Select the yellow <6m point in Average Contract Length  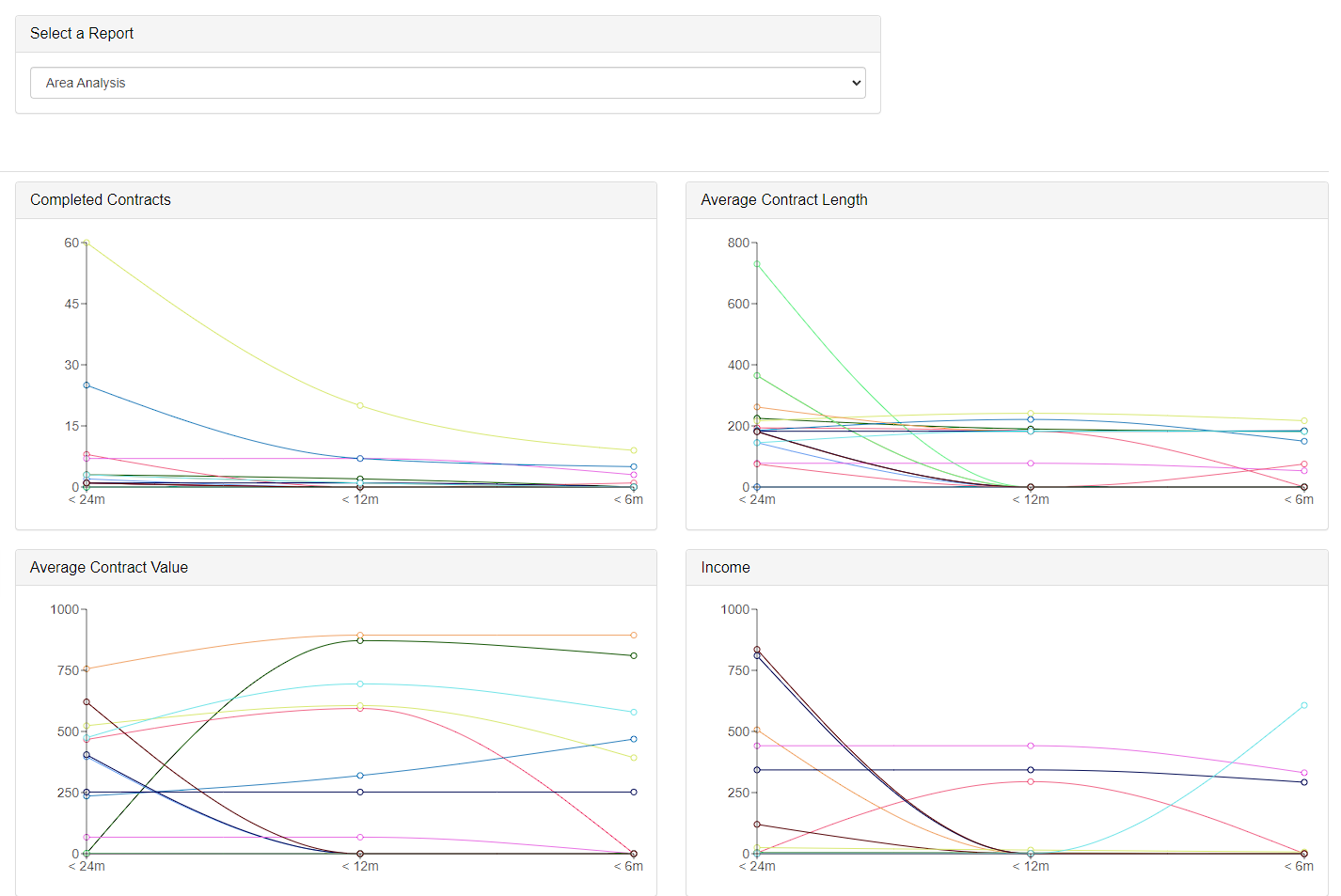pyautogui.click(x=1304, y=421)
